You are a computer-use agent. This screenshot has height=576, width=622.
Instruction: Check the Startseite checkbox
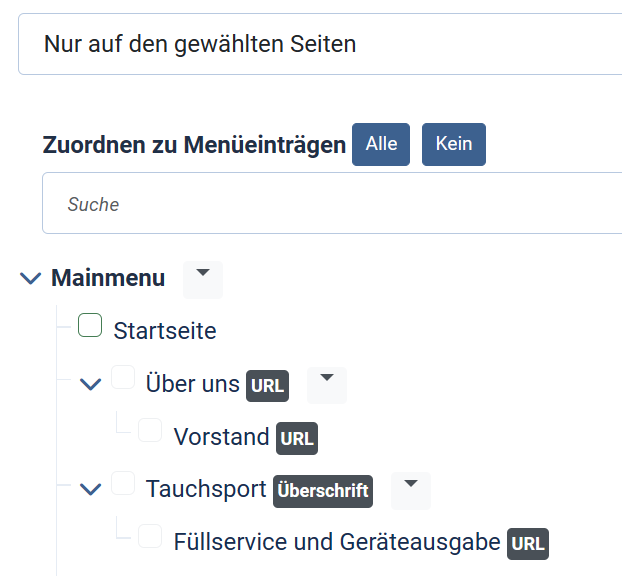click(90, 325)
